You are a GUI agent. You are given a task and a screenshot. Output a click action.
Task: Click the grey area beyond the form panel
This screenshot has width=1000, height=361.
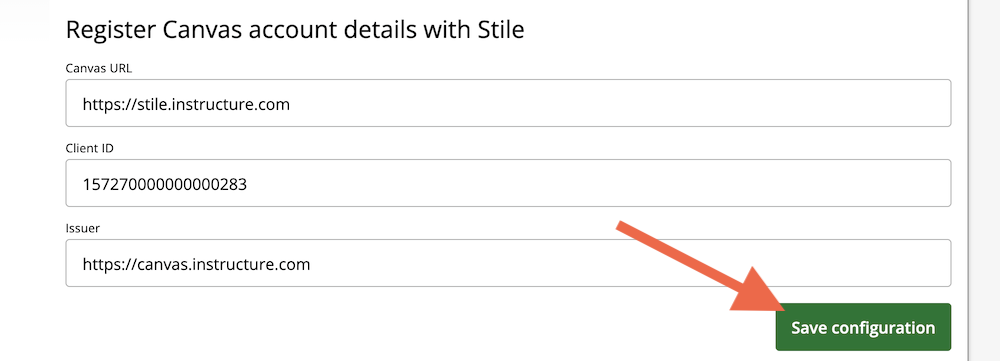coord(987,180)
